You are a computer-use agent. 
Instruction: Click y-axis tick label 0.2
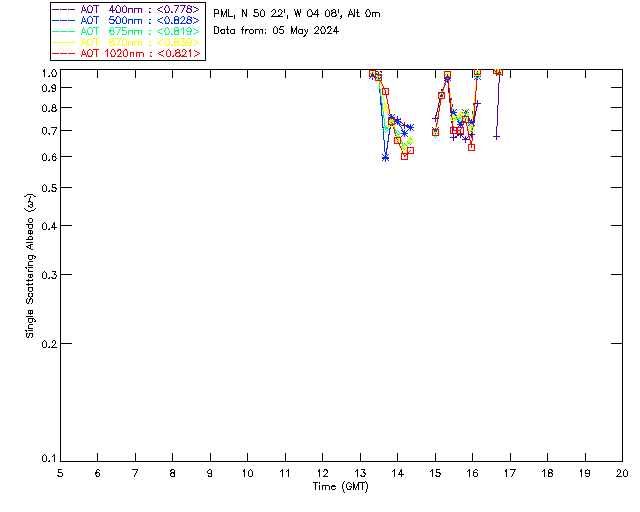[x=49, y=344]
